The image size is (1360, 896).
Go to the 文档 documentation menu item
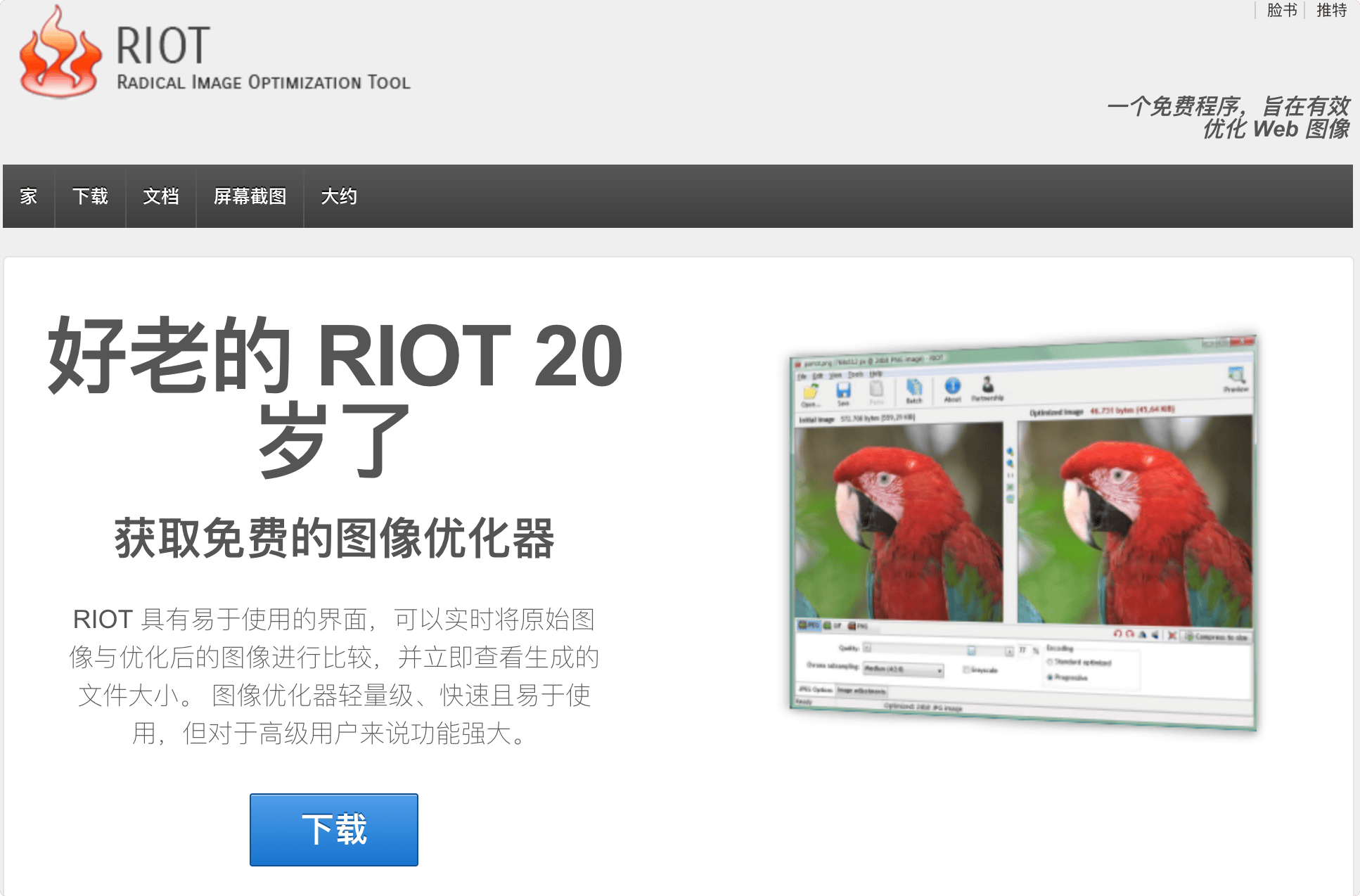(161, 196)
